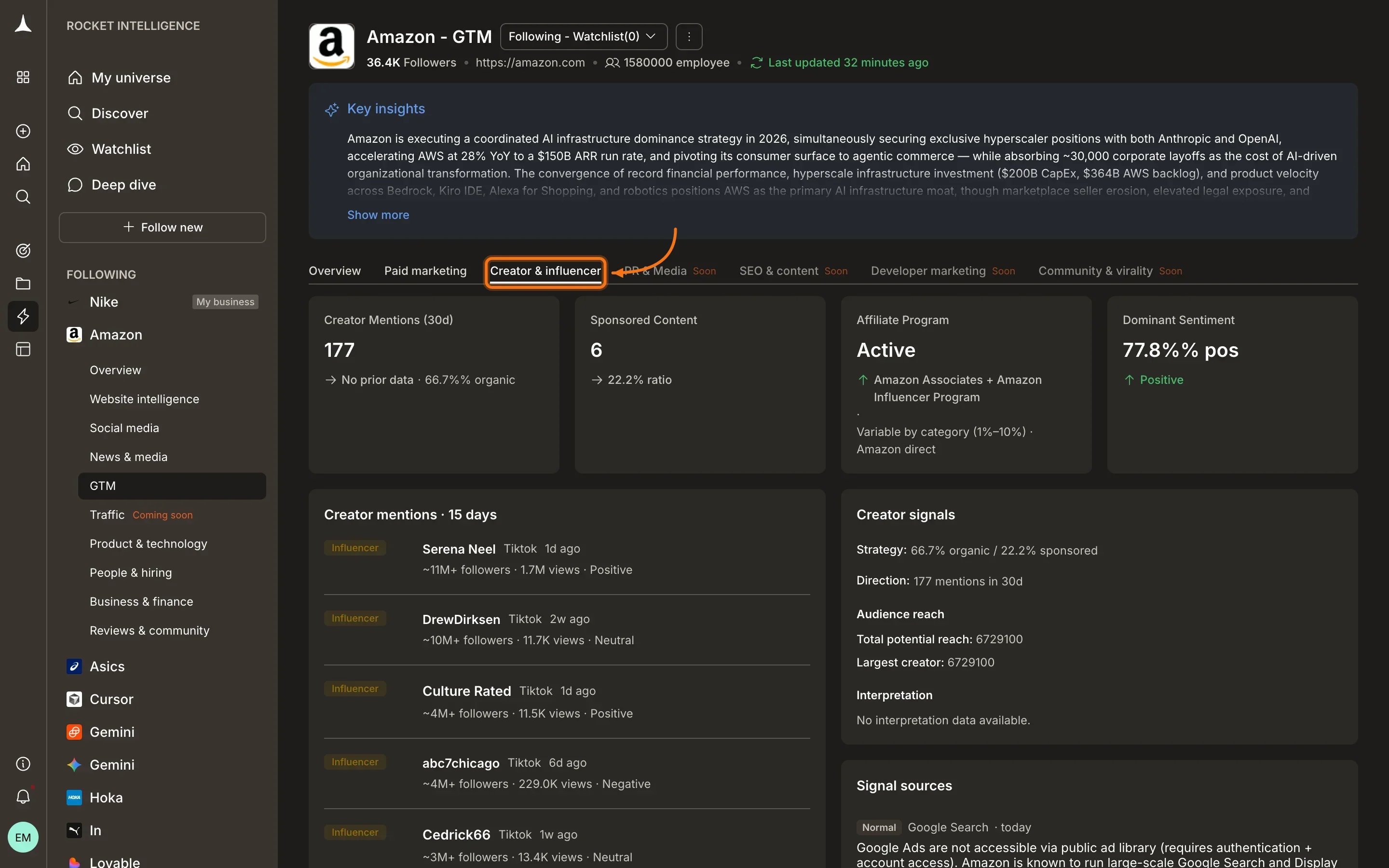
Task: Click the plus circle icon in the rail
Action: tap(23, 131)
